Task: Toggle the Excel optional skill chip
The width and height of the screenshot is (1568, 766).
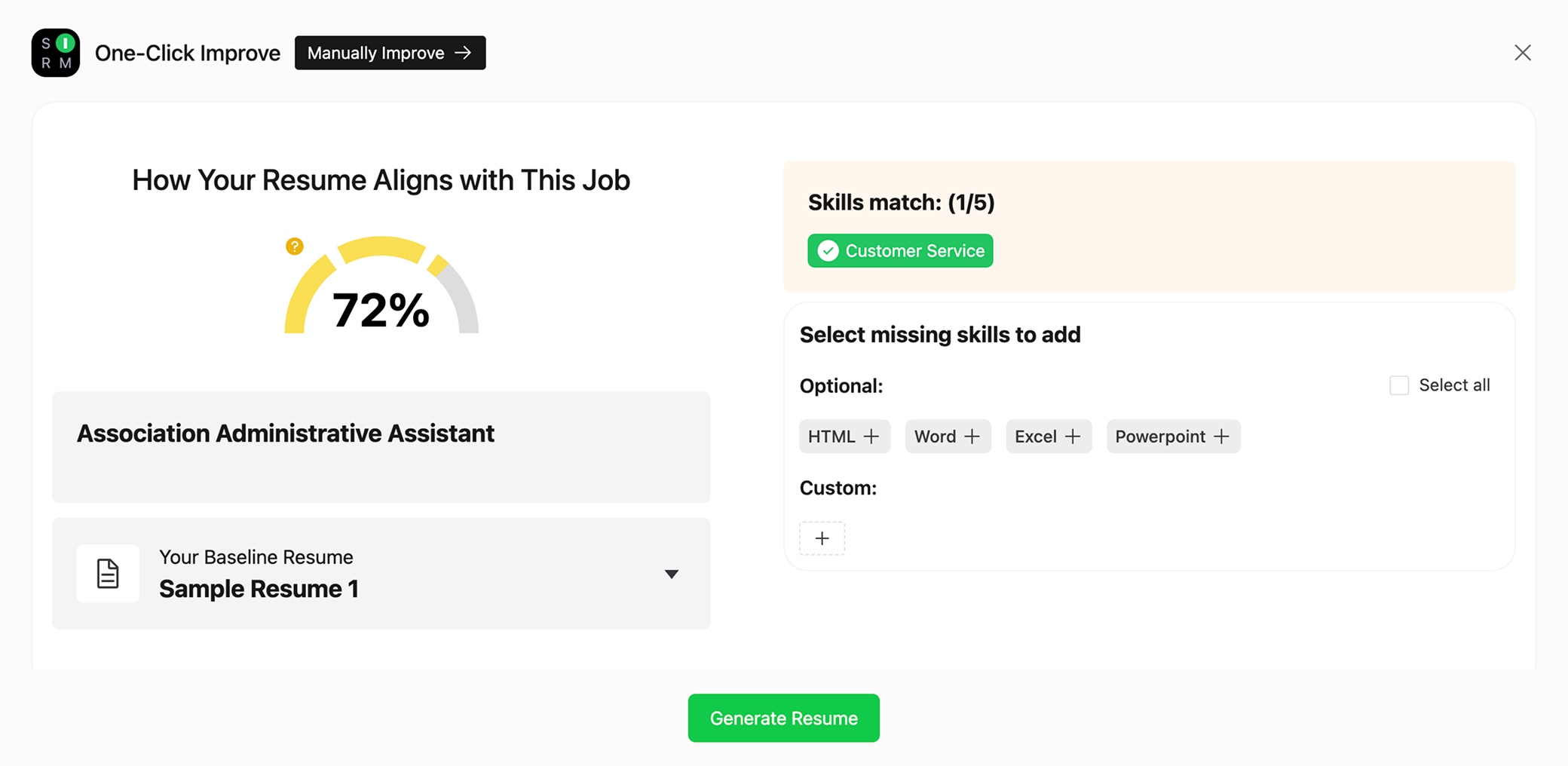Action: pos(1049,436)
